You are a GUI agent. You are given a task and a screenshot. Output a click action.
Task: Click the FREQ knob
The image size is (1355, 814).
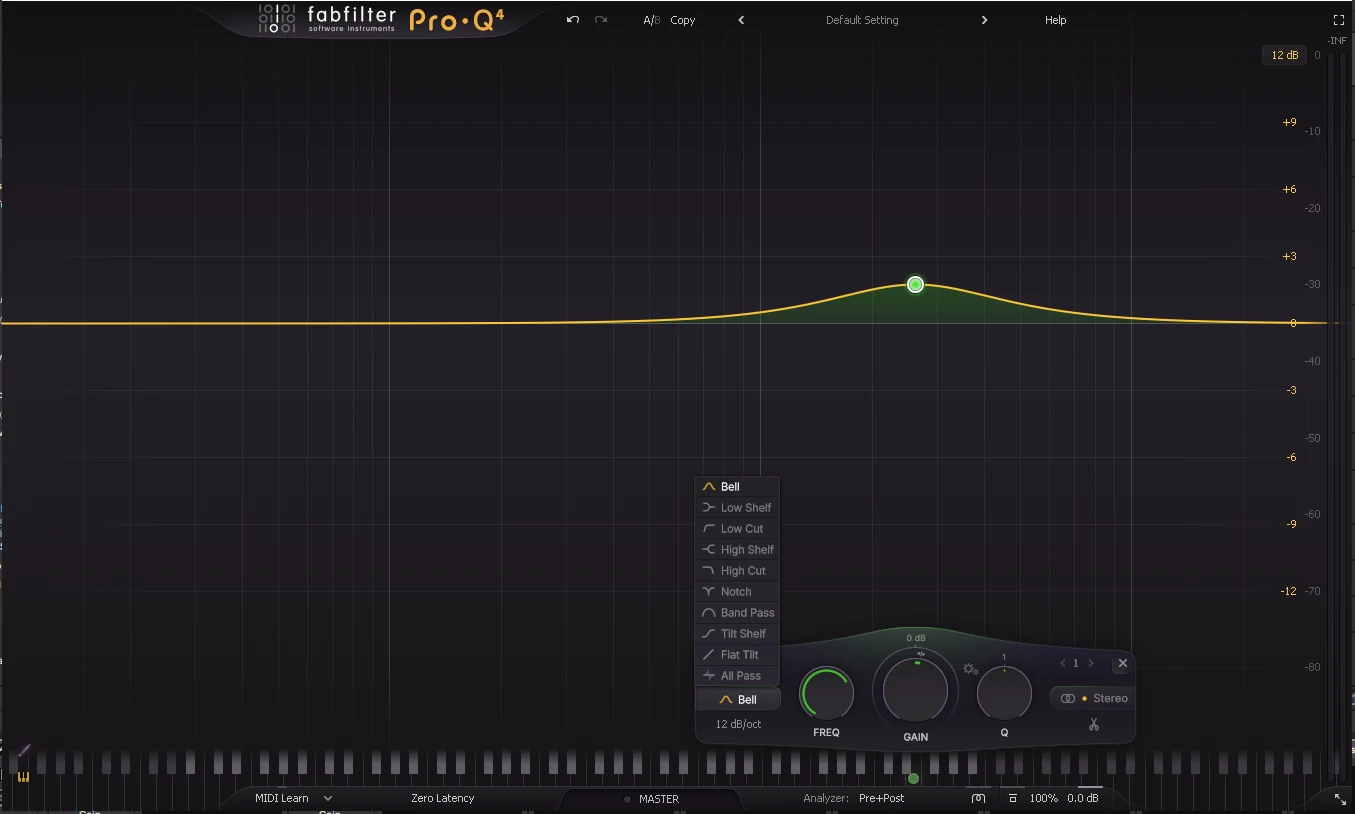coord(826,693)
